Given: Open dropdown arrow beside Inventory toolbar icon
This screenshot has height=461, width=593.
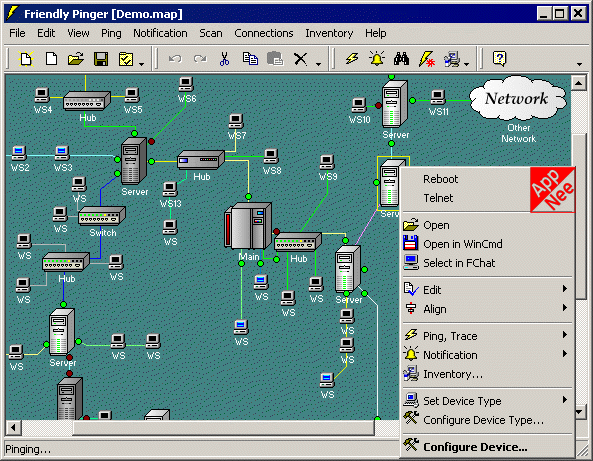Looking at the screenshot, I should tap(466, 64).
